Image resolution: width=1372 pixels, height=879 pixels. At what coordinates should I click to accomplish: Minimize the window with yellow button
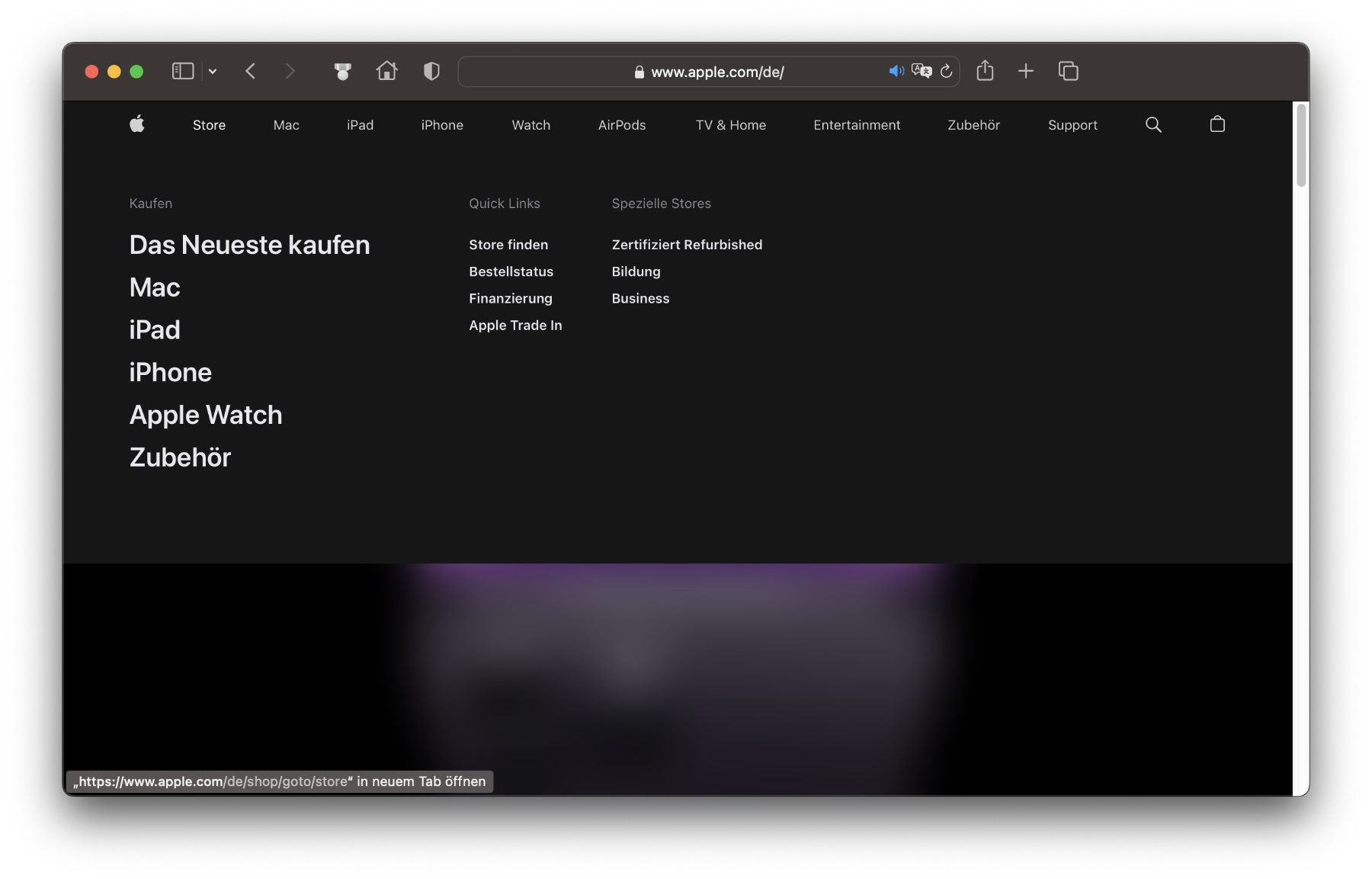coord(114,71)
